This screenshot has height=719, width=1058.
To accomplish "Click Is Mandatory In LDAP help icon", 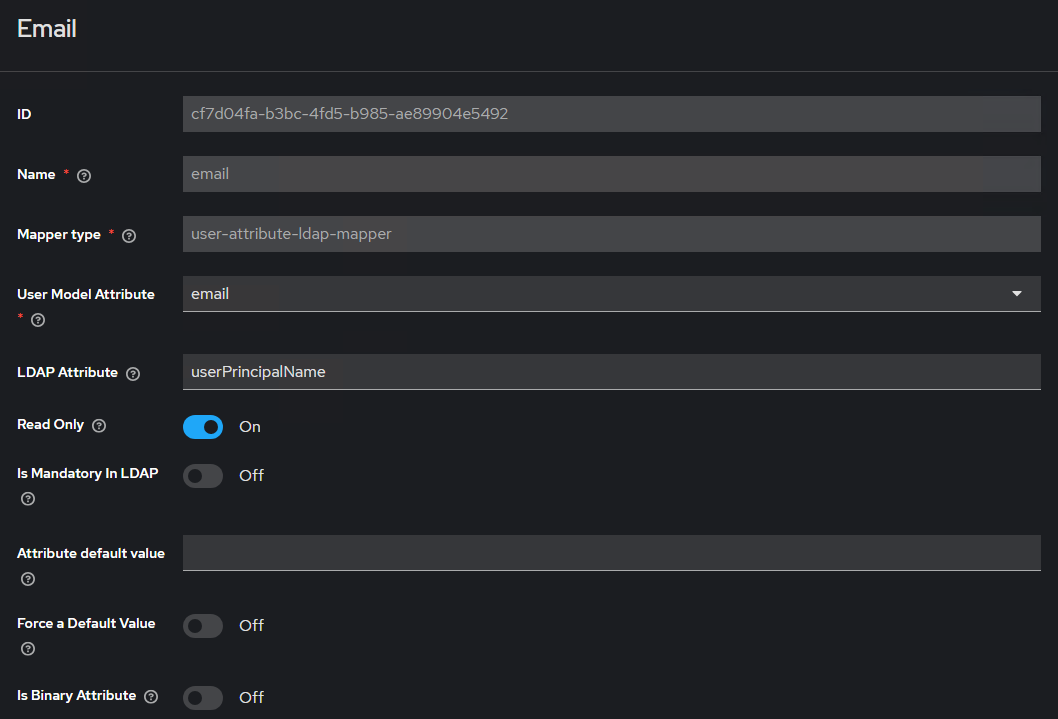I will point(28,499).
